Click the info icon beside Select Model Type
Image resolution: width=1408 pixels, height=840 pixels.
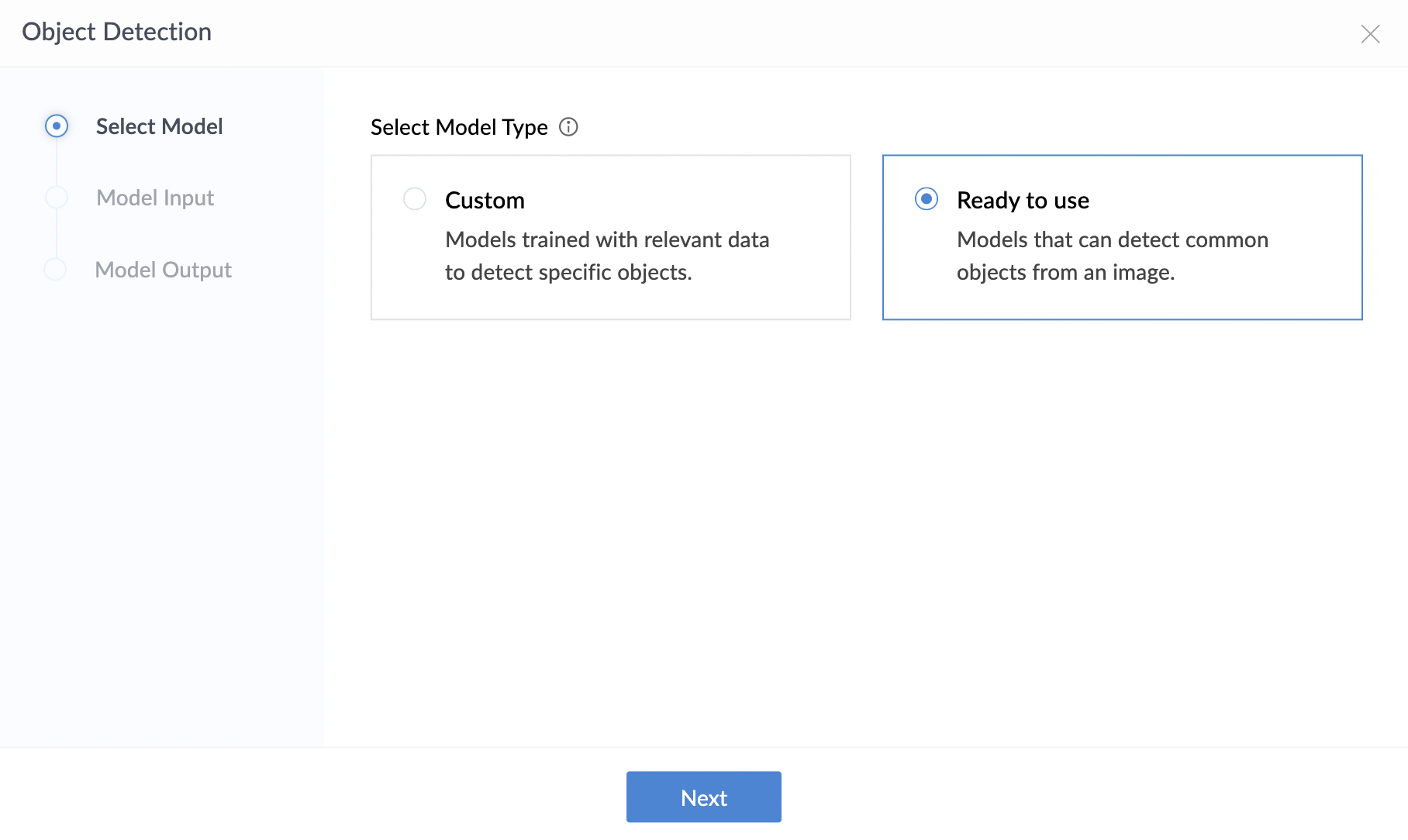[568, 127]
